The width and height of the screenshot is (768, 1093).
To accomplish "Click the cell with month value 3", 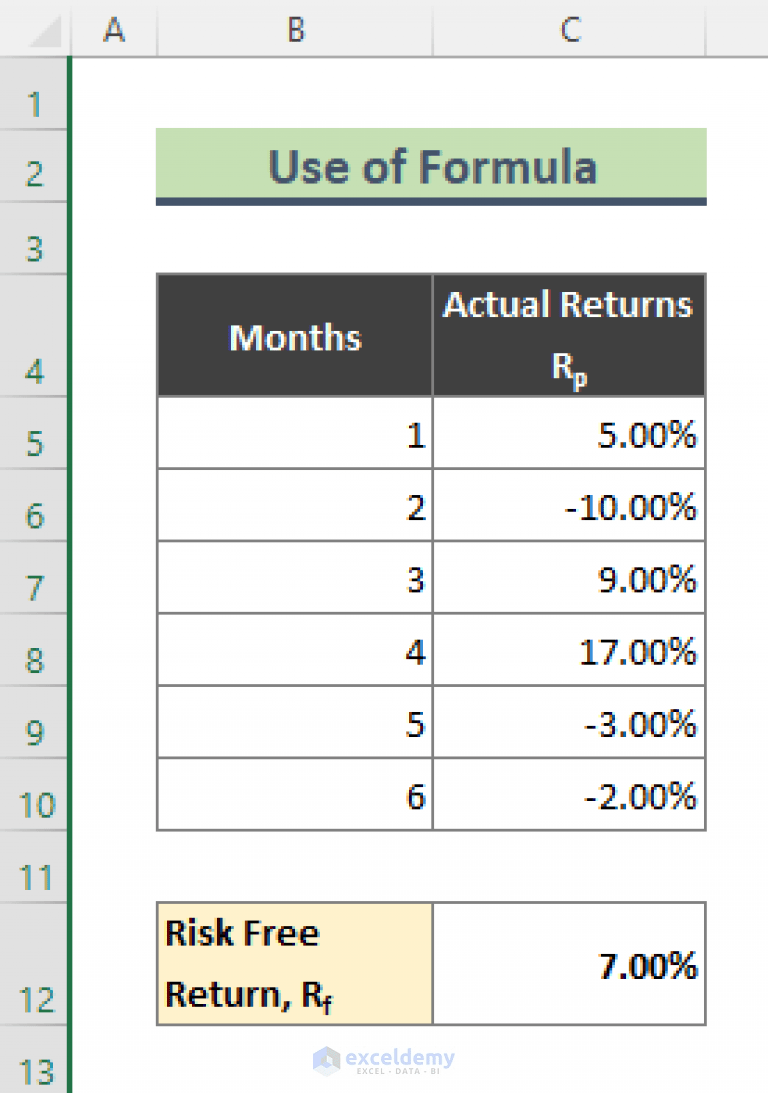I will 294,578.
